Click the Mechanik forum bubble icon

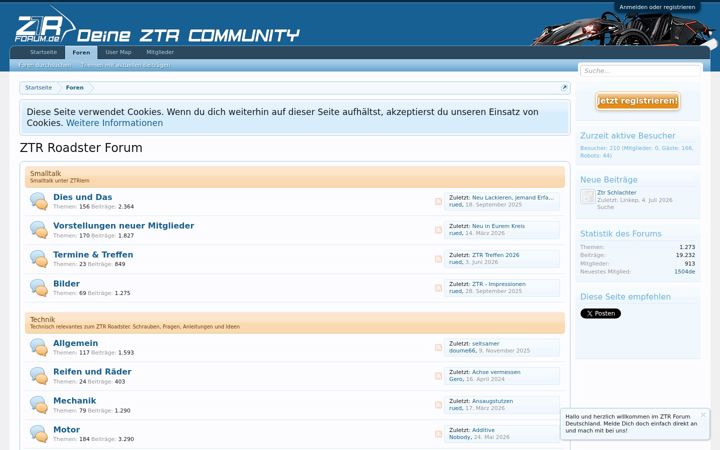[x=39, y=405]
